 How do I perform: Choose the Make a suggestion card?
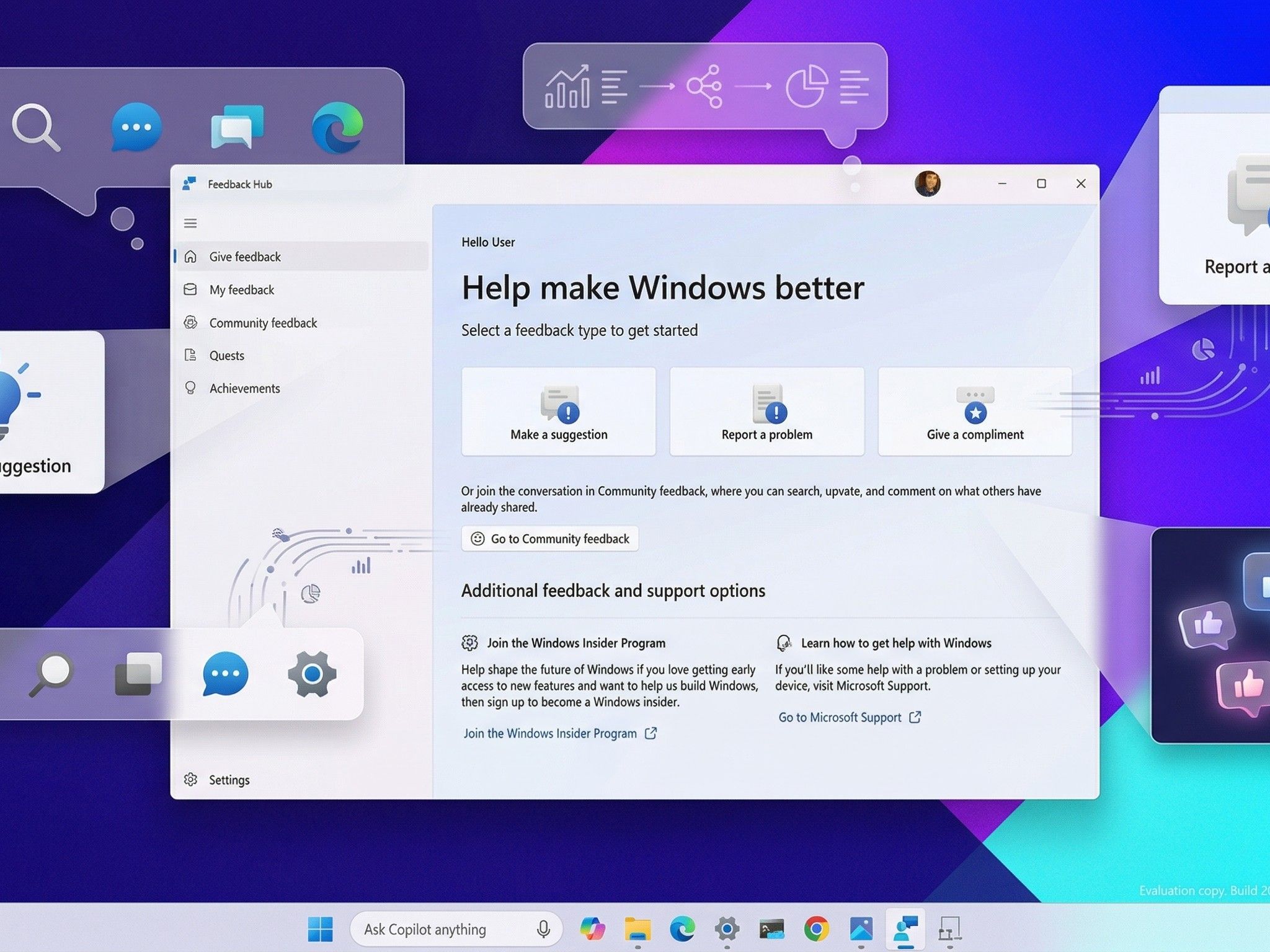(559, 412)
